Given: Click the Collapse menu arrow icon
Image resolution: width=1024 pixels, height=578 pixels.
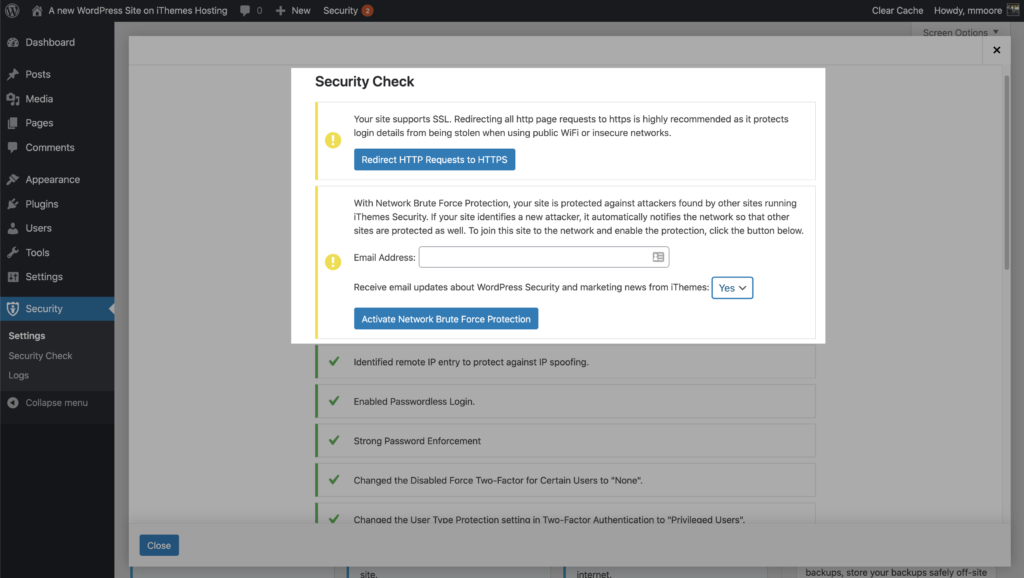Looking at the screenshot, I should click(x=13, y=403).
